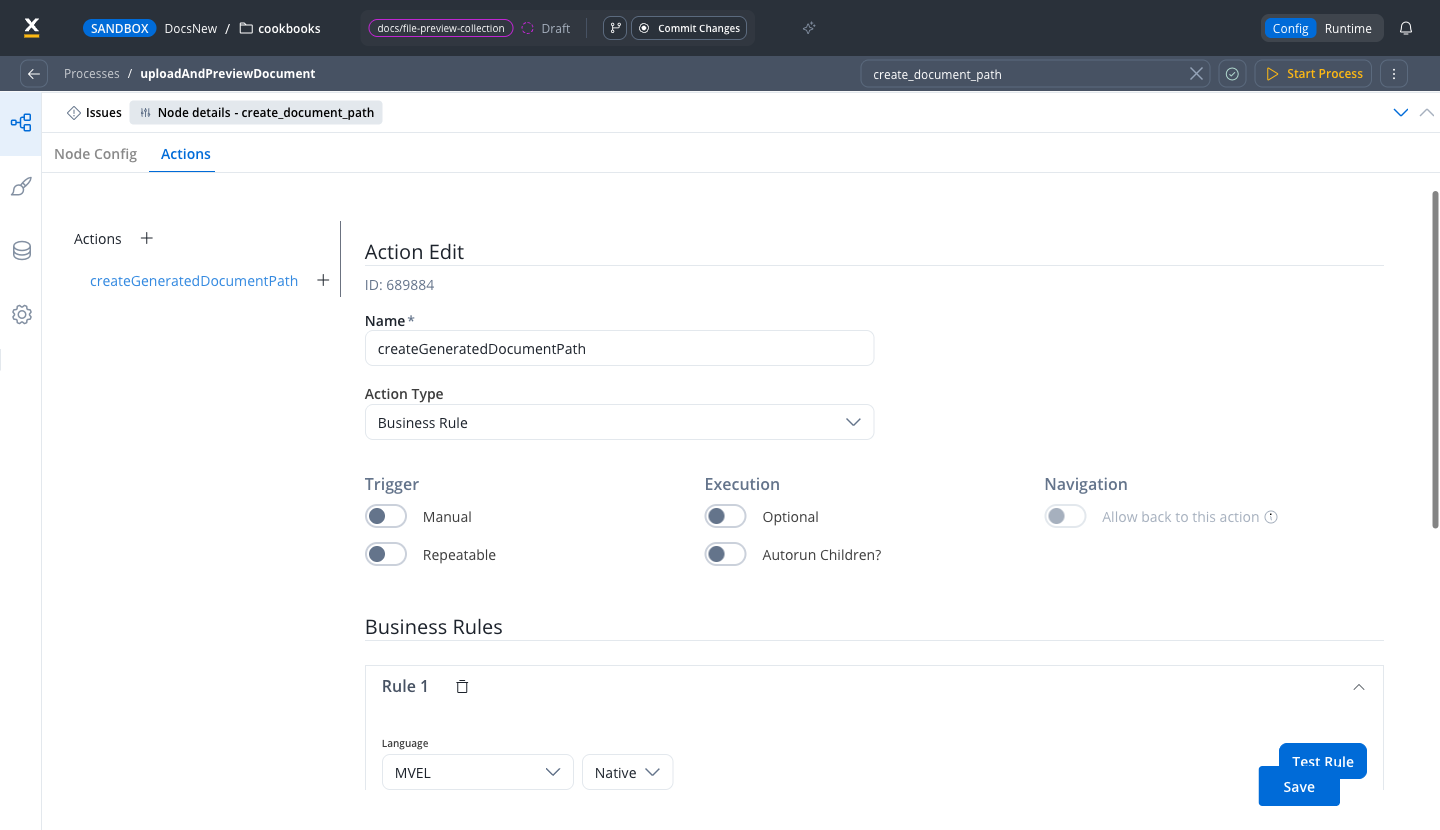This screenshot has height=830, width=1440.
Task: Open the database sidebar icon
Action: point(21,251)
